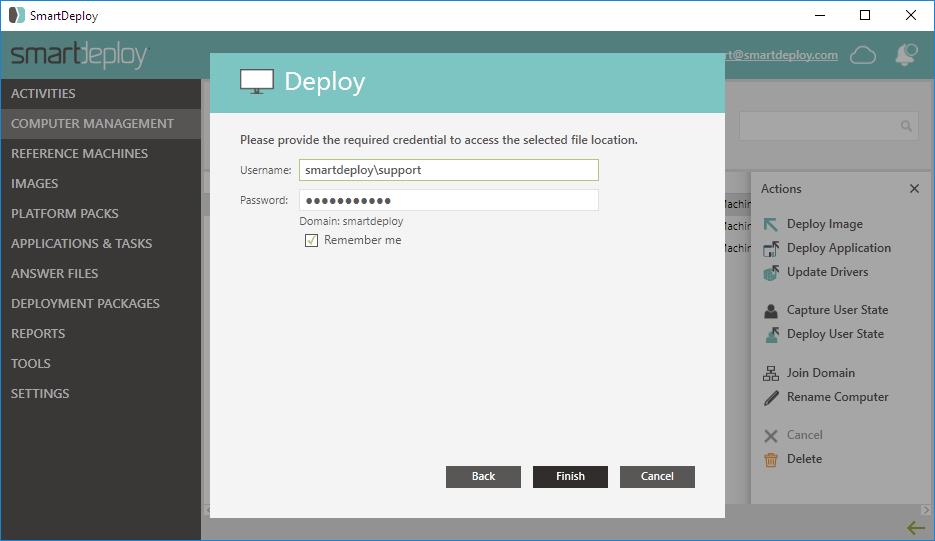Open the Tools section
Viewport: 935px width, 541px height.
(101, 363)
